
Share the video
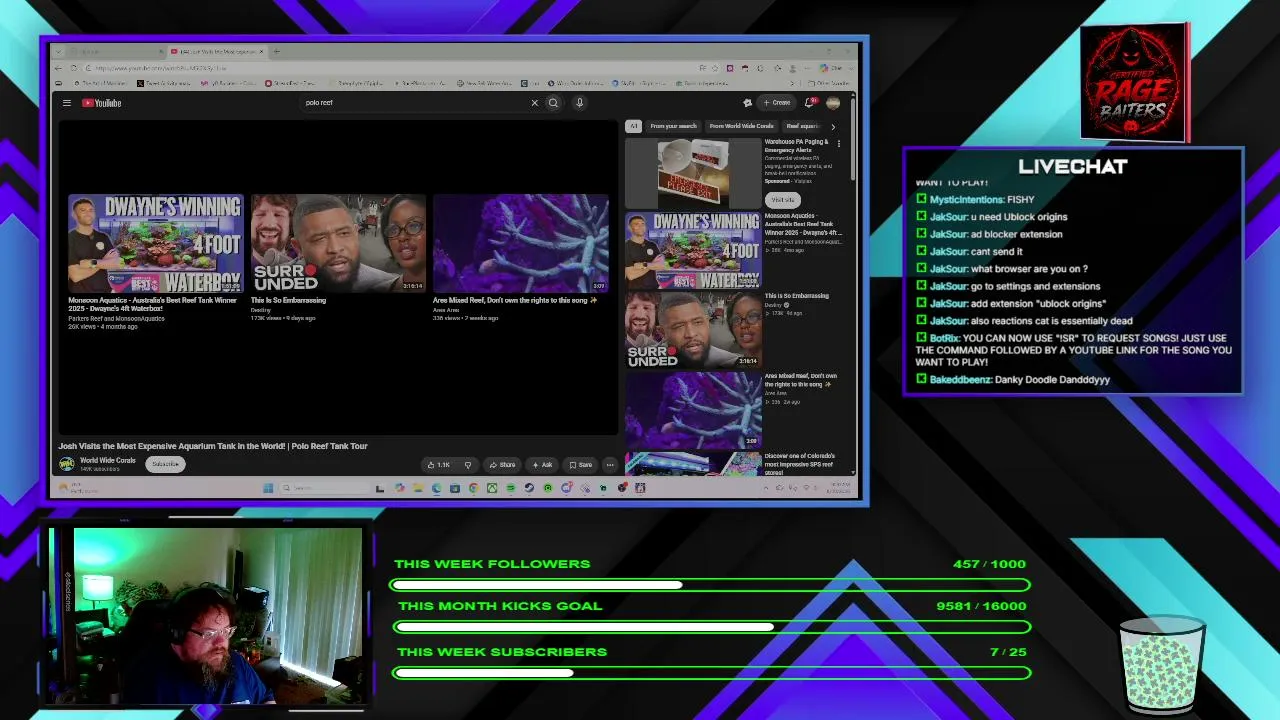tap(502, 465)
